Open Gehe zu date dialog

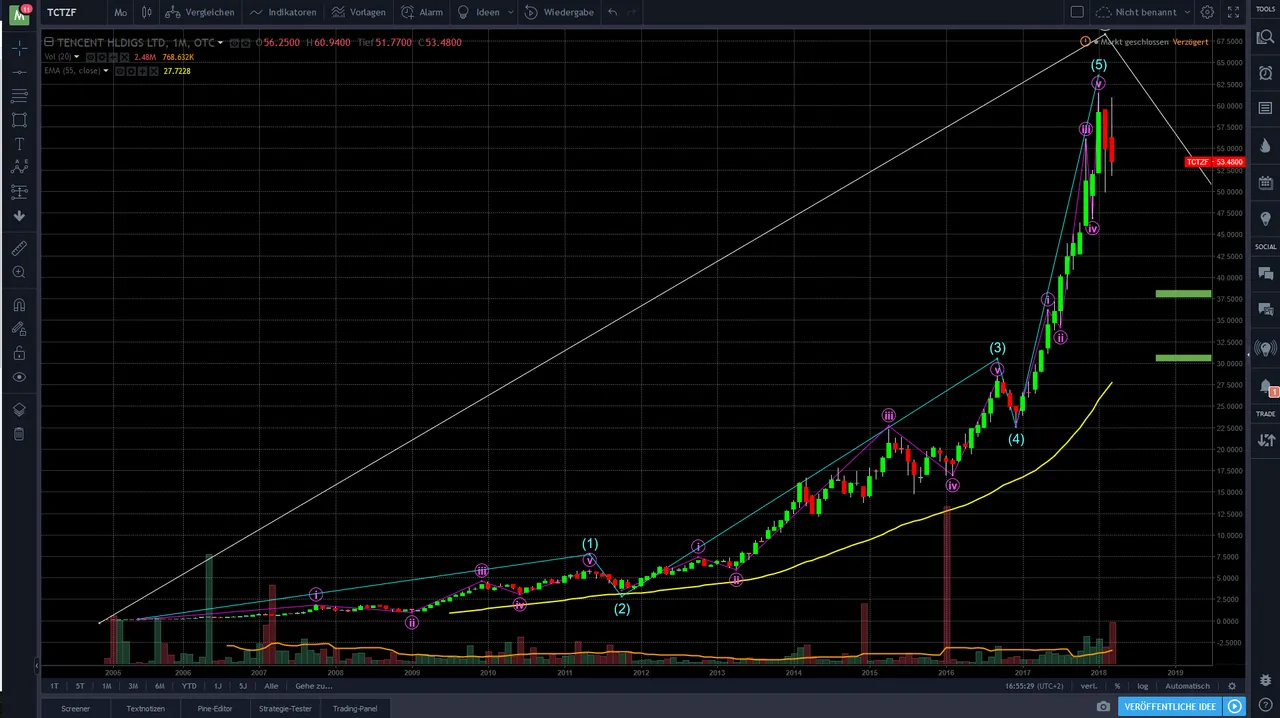pyautogui.click(x=313, y=686)
